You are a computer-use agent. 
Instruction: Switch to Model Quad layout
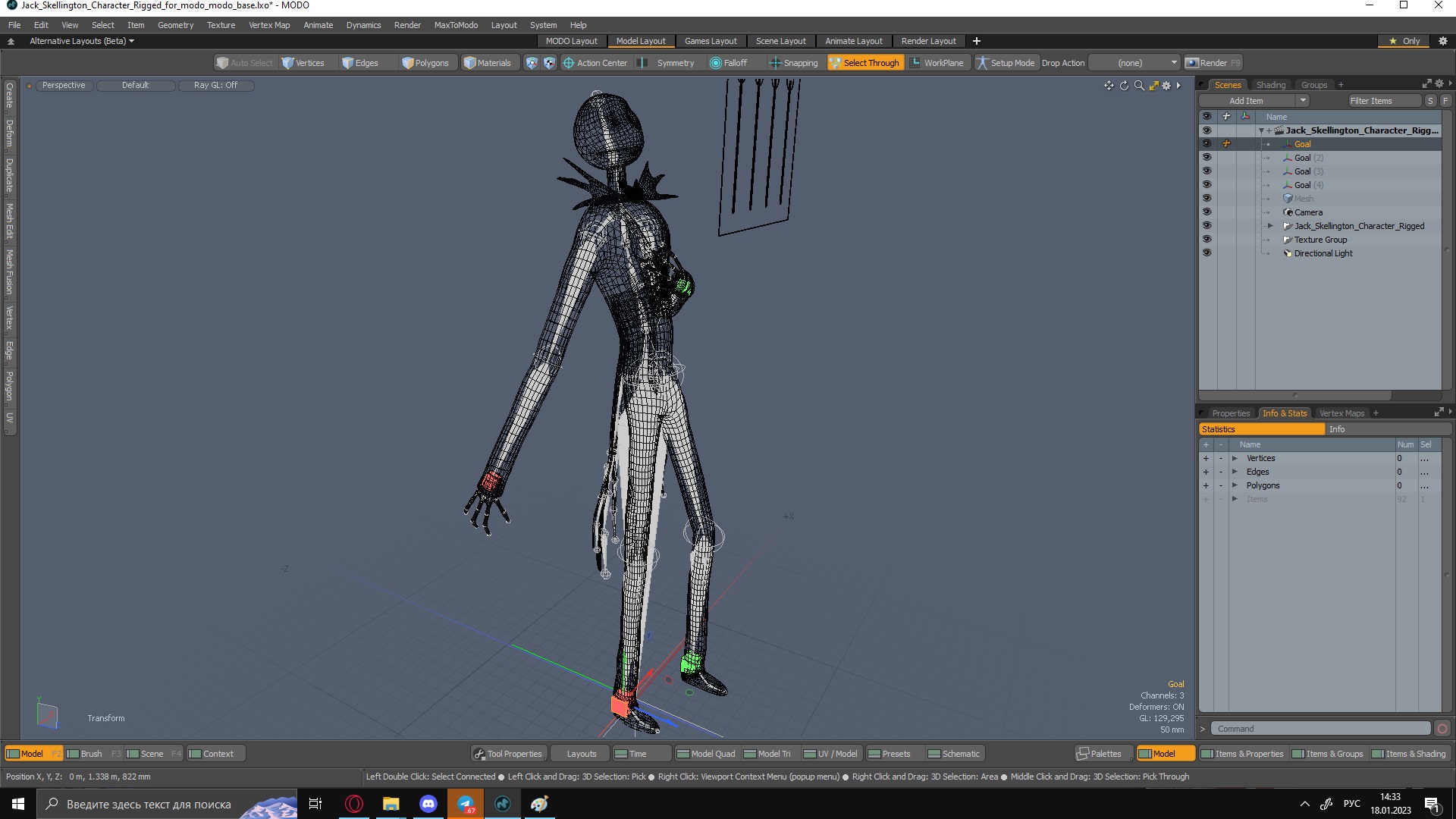[706, 754]
